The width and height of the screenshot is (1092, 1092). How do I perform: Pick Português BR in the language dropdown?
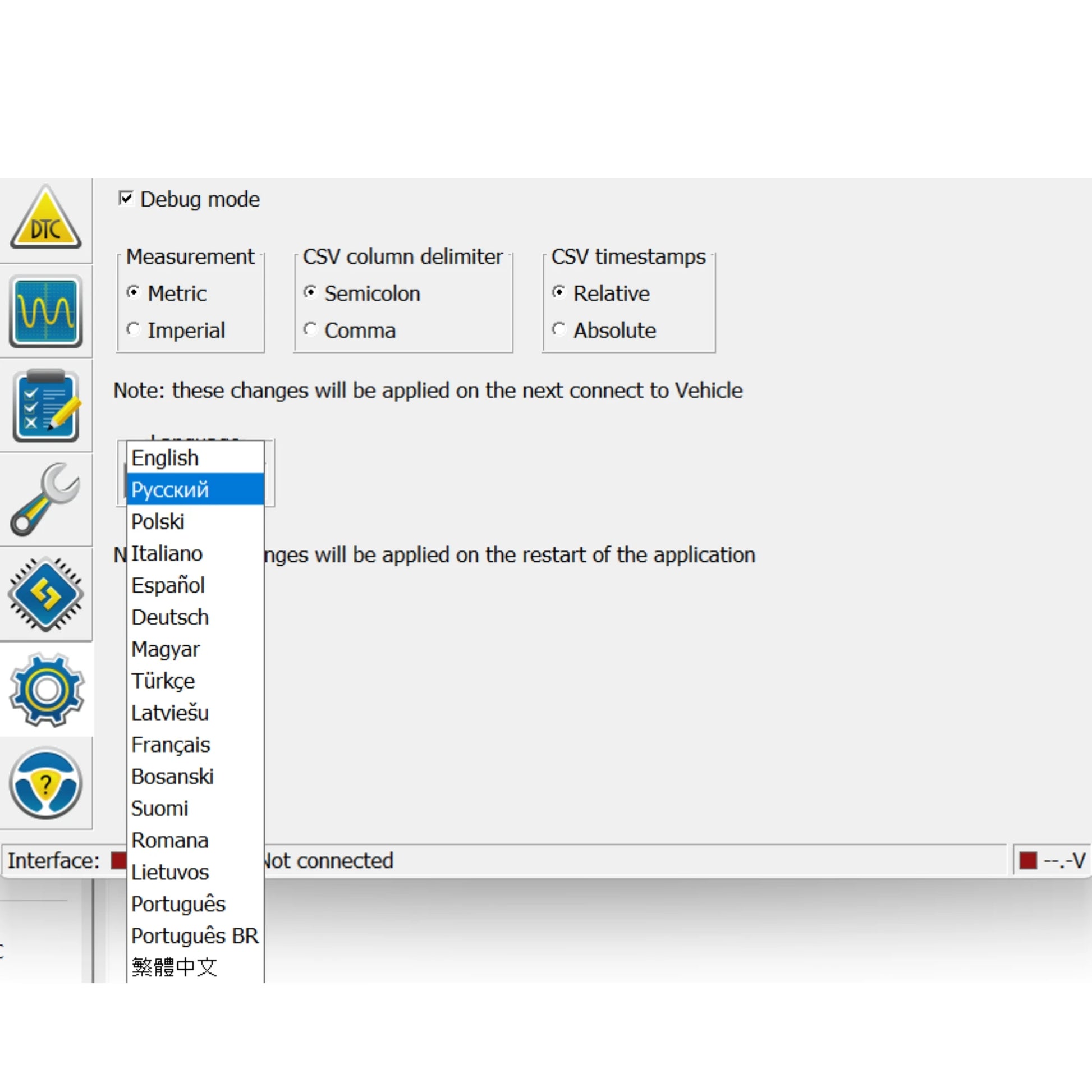(196, 936)
